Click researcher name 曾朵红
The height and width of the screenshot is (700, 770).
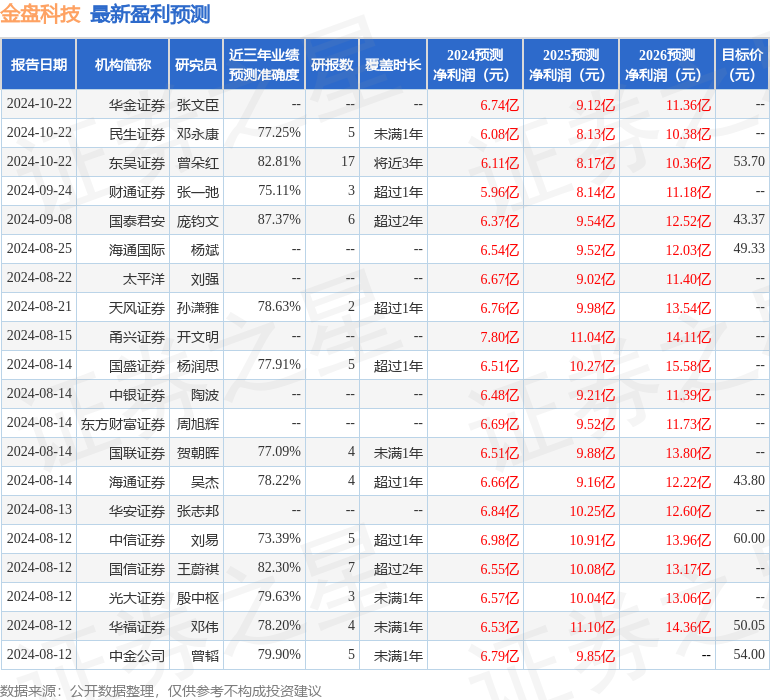[197, 163]
